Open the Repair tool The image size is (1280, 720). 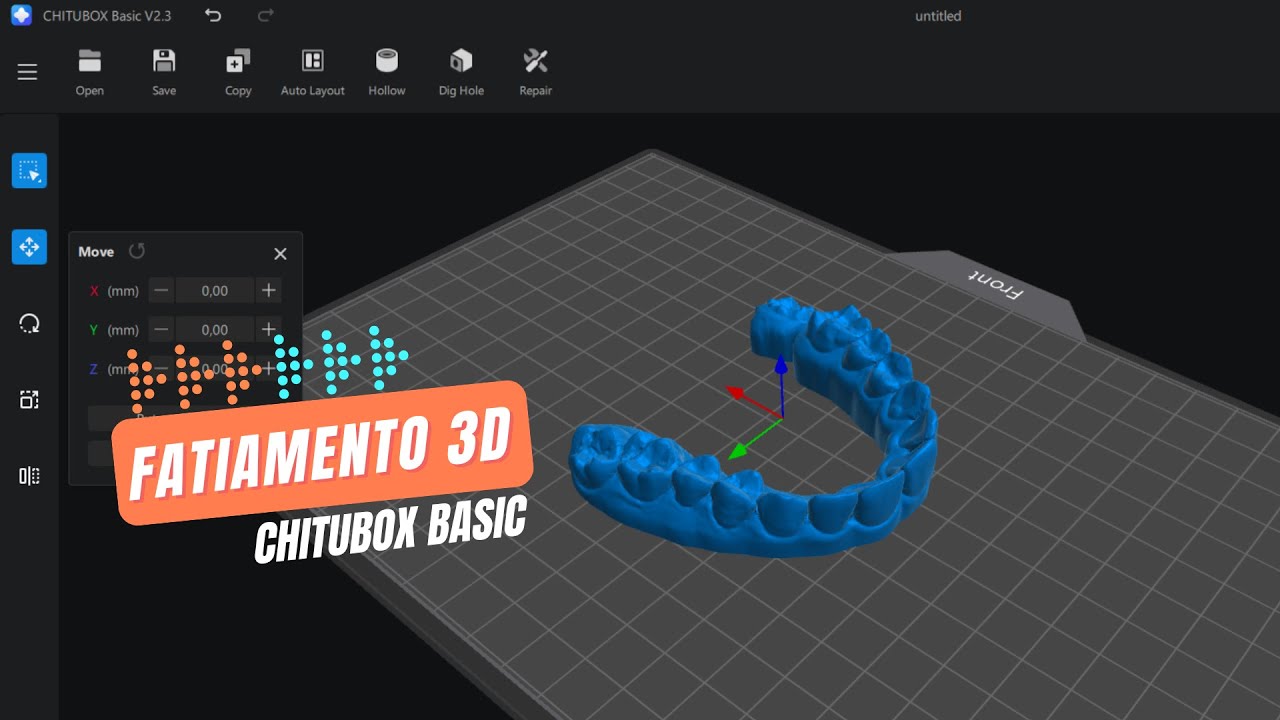tap(535, 72)
